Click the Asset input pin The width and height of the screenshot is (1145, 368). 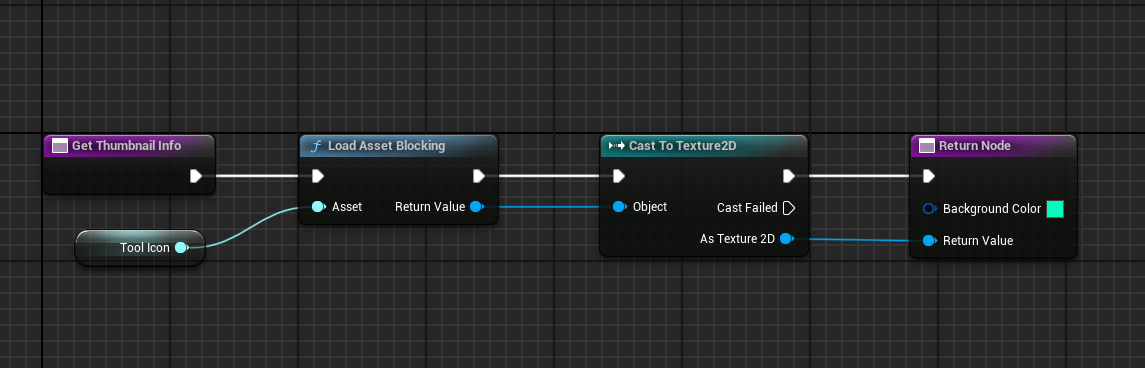point(318,207)
